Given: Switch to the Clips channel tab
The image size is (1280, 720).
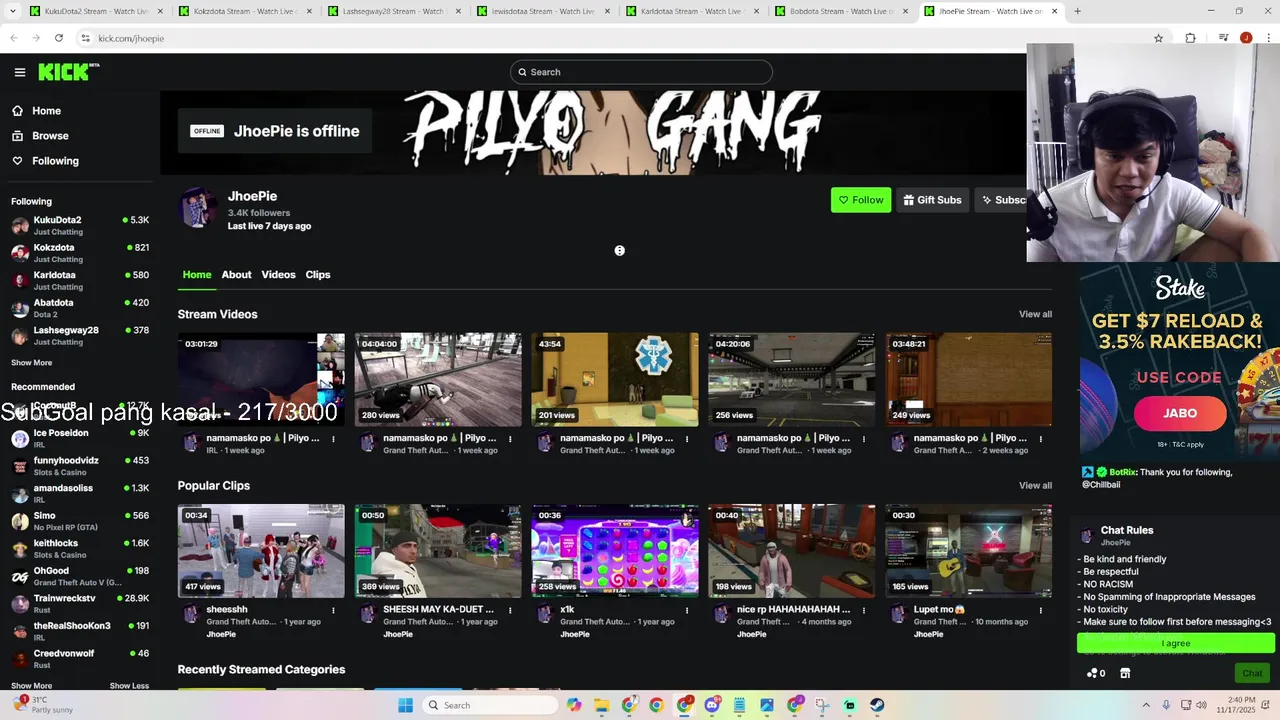Looking at the screenshot, I should [x=318, y=275].
